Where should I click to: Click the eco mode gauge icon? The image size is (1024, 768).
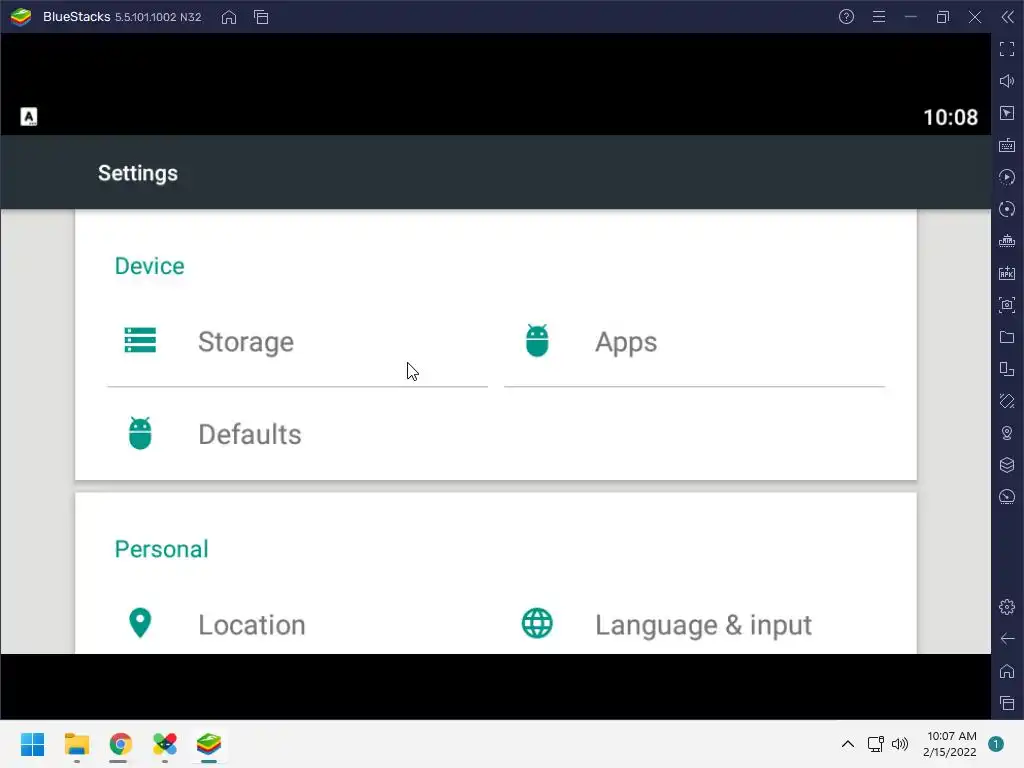pyautogui.click(x=1007, y=497)
